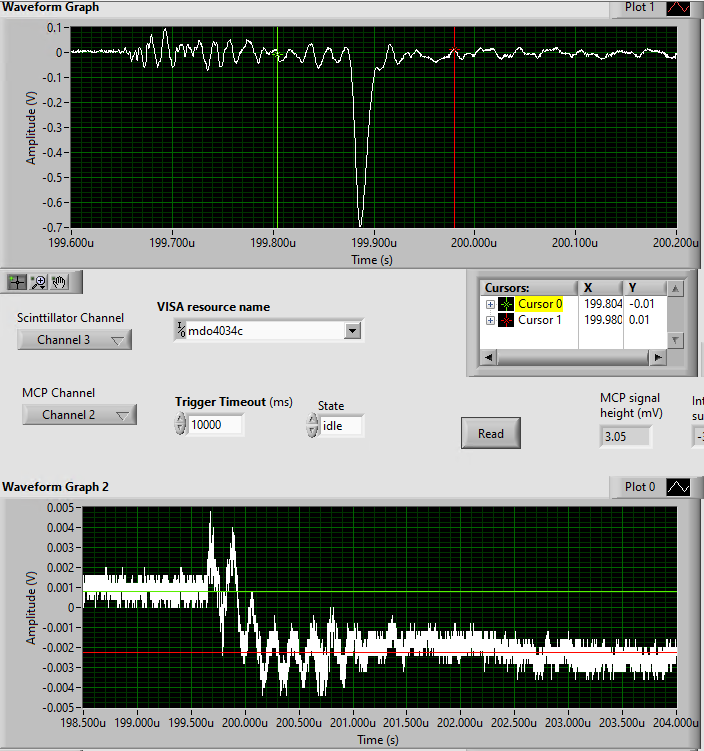Viewport: 704px width, 751px height.
Task: Click the Cursor 1 X value 199.980
Action: [x=602, y=320]
